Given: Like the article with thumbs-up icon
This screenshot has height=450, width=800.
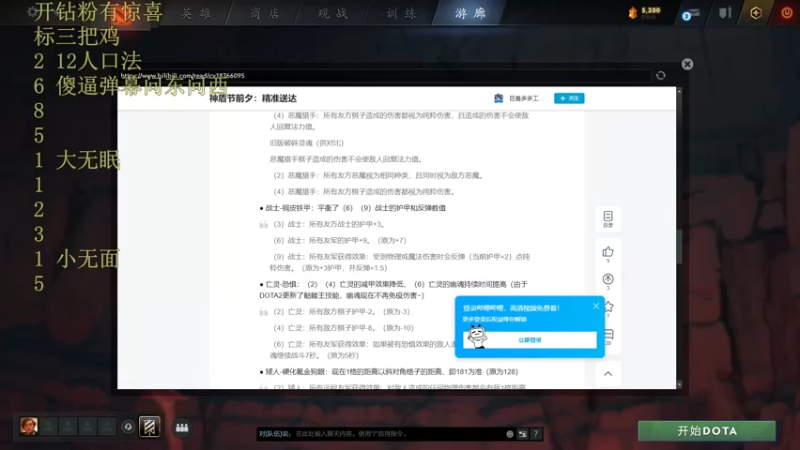Looking at the screenshot, I should click(x=608, y=253).
